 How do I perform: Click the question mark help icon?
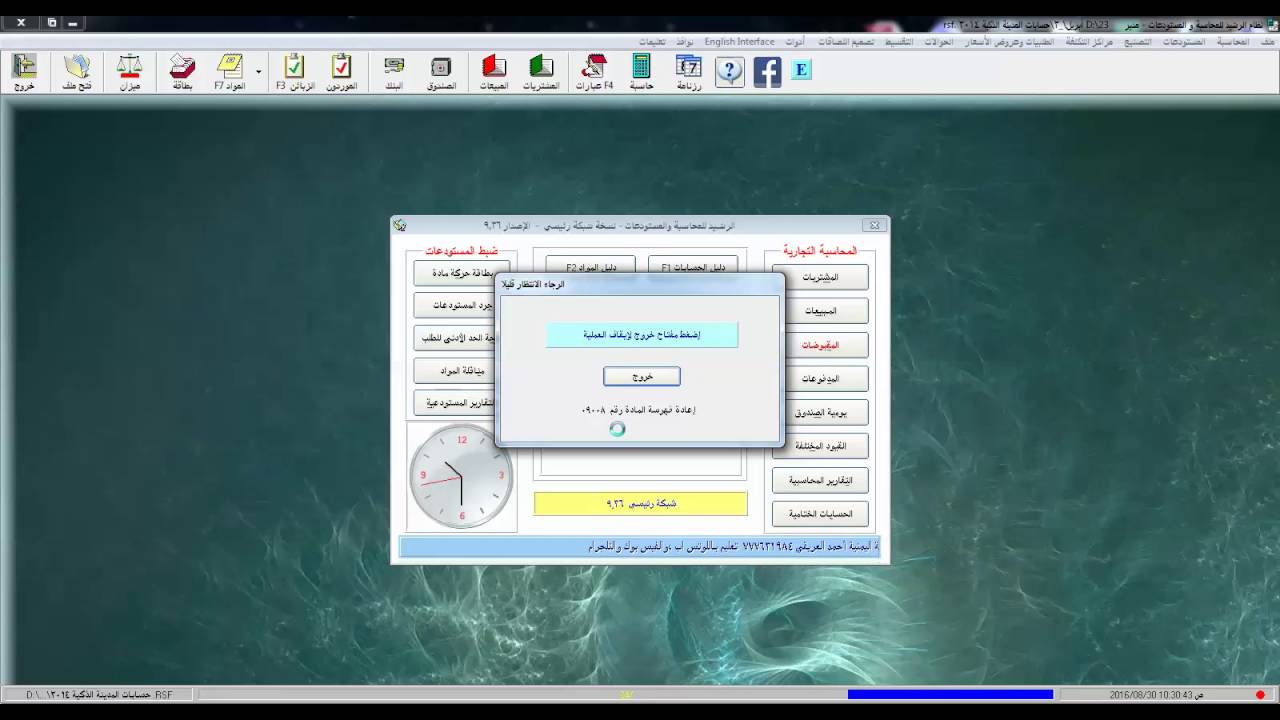coord(730,72)
